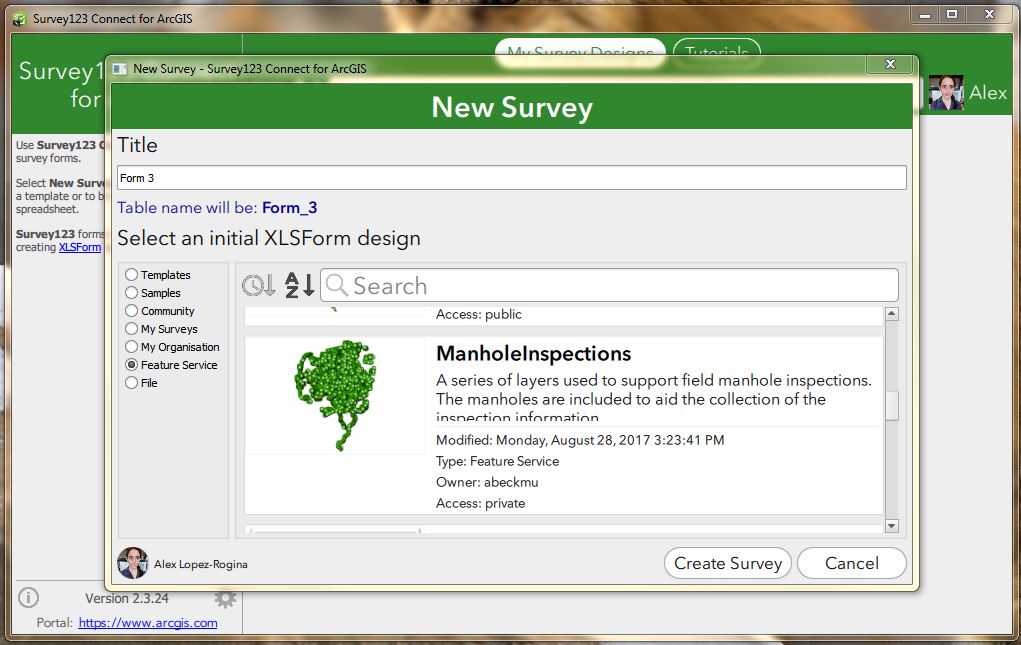This screenshot has height=645, width=1021.
Task: Sort designs by modified date
Action: [x=258, y=285]
